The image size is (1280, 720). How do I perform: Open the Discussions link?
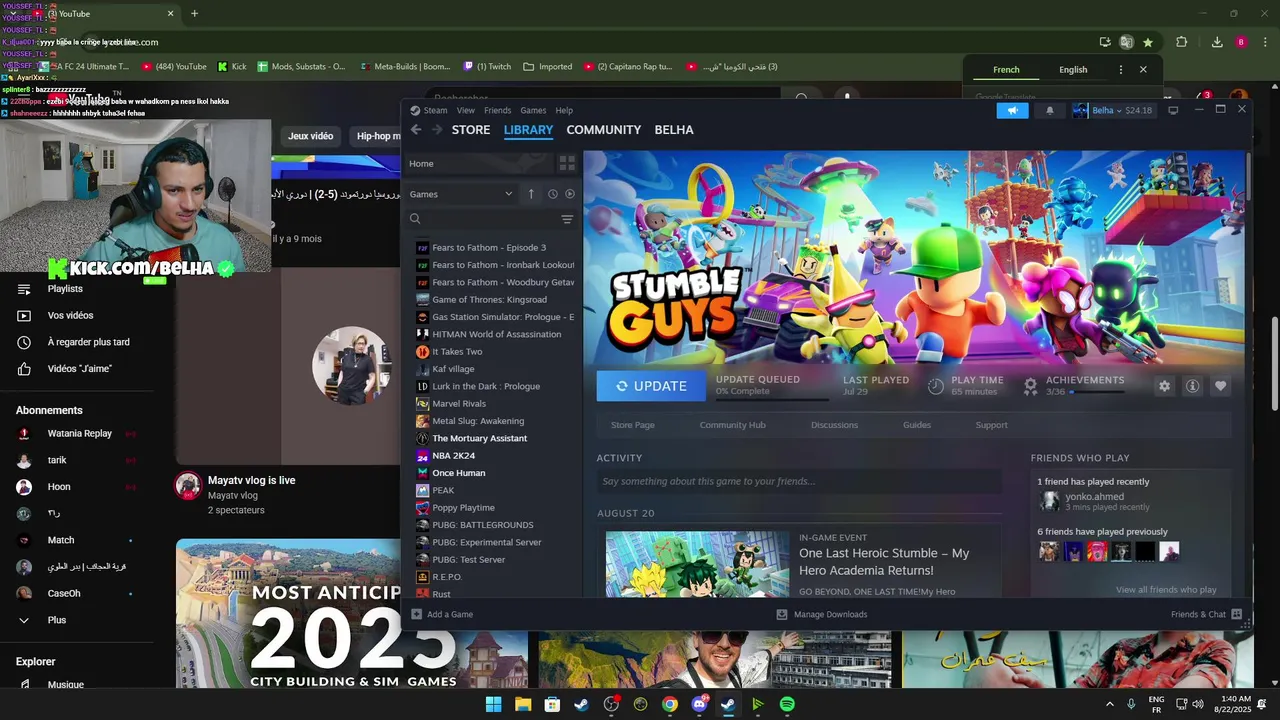coord(834,425)
